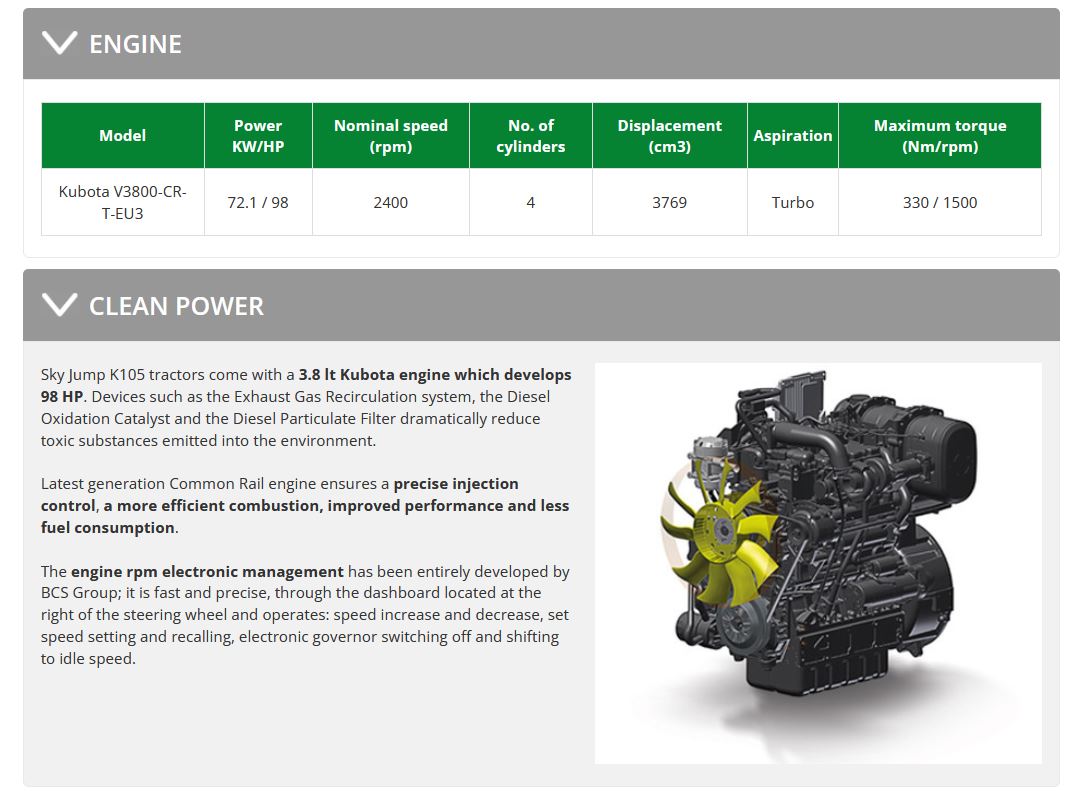Click the No. of cylinders header
The width and height of the screenshot is (1090, 795).
(530, 136)
